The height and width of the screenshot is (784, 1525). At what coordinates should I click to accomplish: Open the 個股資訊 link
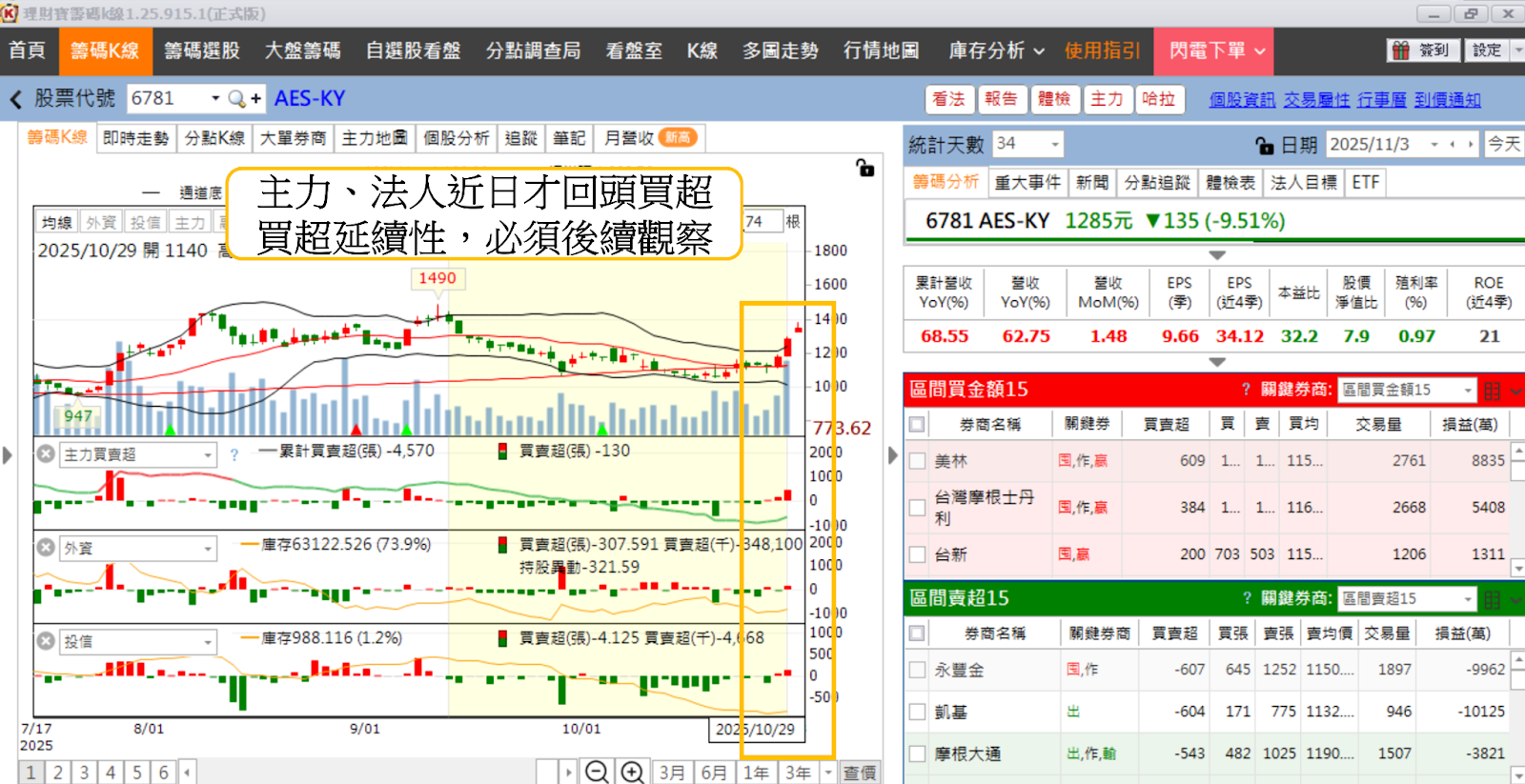(x=1241, y=99)
